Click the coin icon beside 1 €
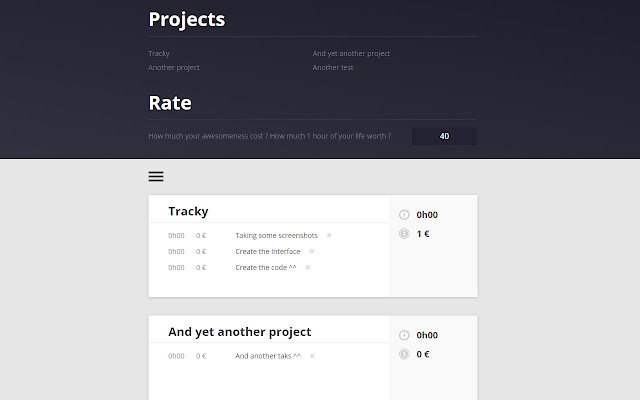The width and height of the screenshot is (640, 400). point(404,234)
